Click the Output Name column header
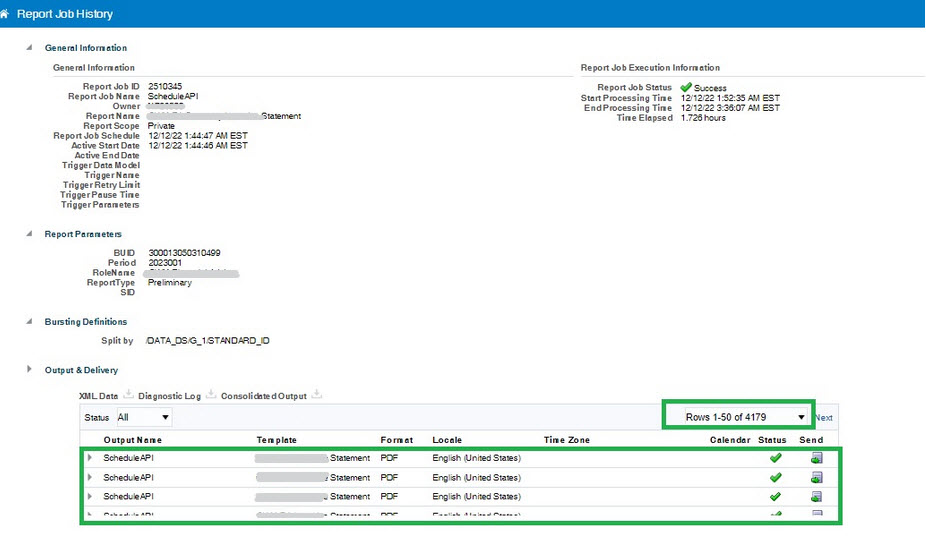The image size is (926, 537). coord(132,440)
